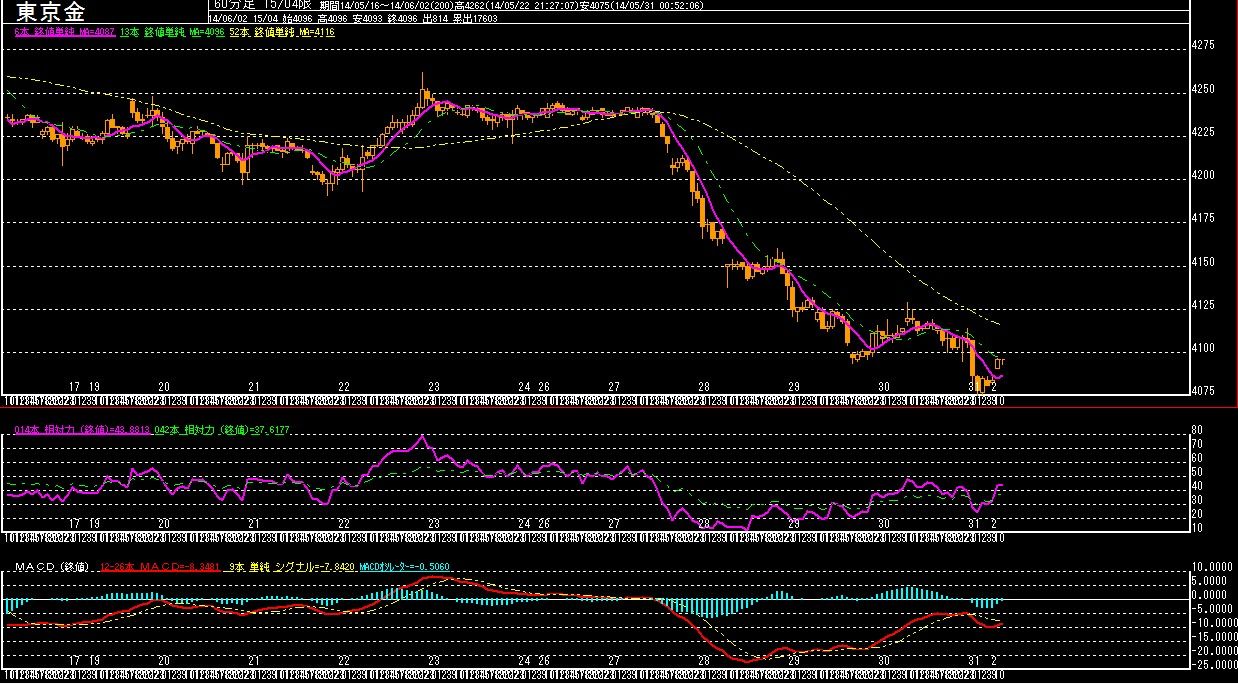Click the 安4075 period-low text in header
This screenshot has height=684, width=1238.
(597, 6)
